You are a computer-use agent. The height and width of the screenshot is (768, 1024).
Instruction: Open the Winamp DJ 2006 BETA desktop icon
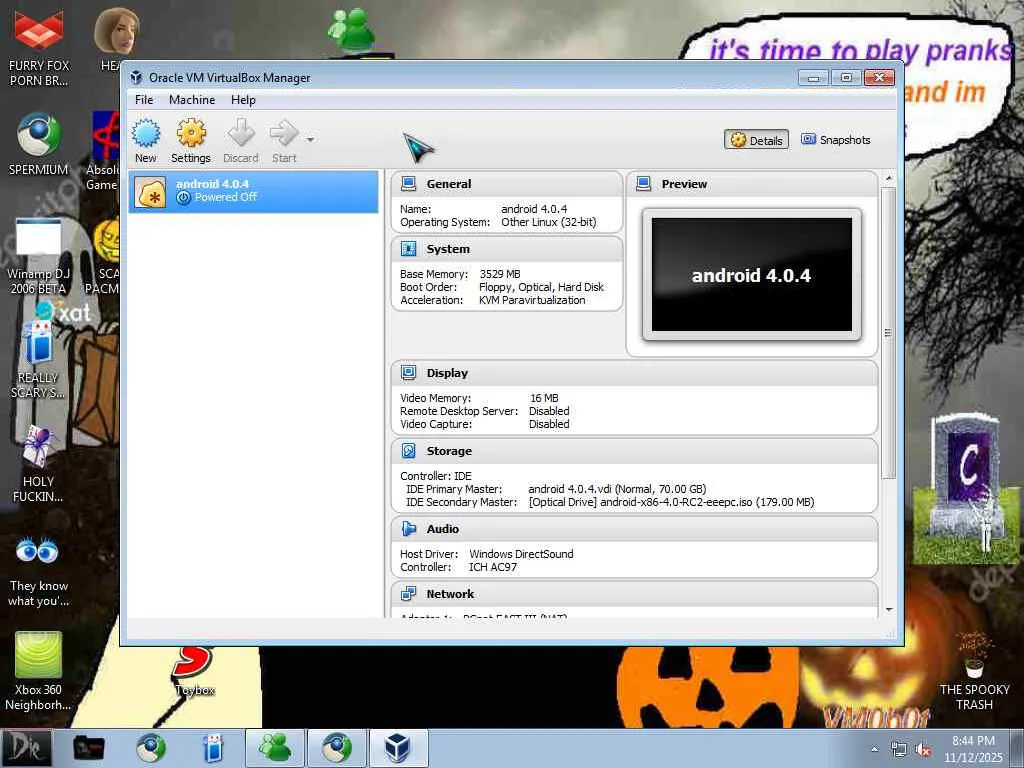tap(37, 256)
